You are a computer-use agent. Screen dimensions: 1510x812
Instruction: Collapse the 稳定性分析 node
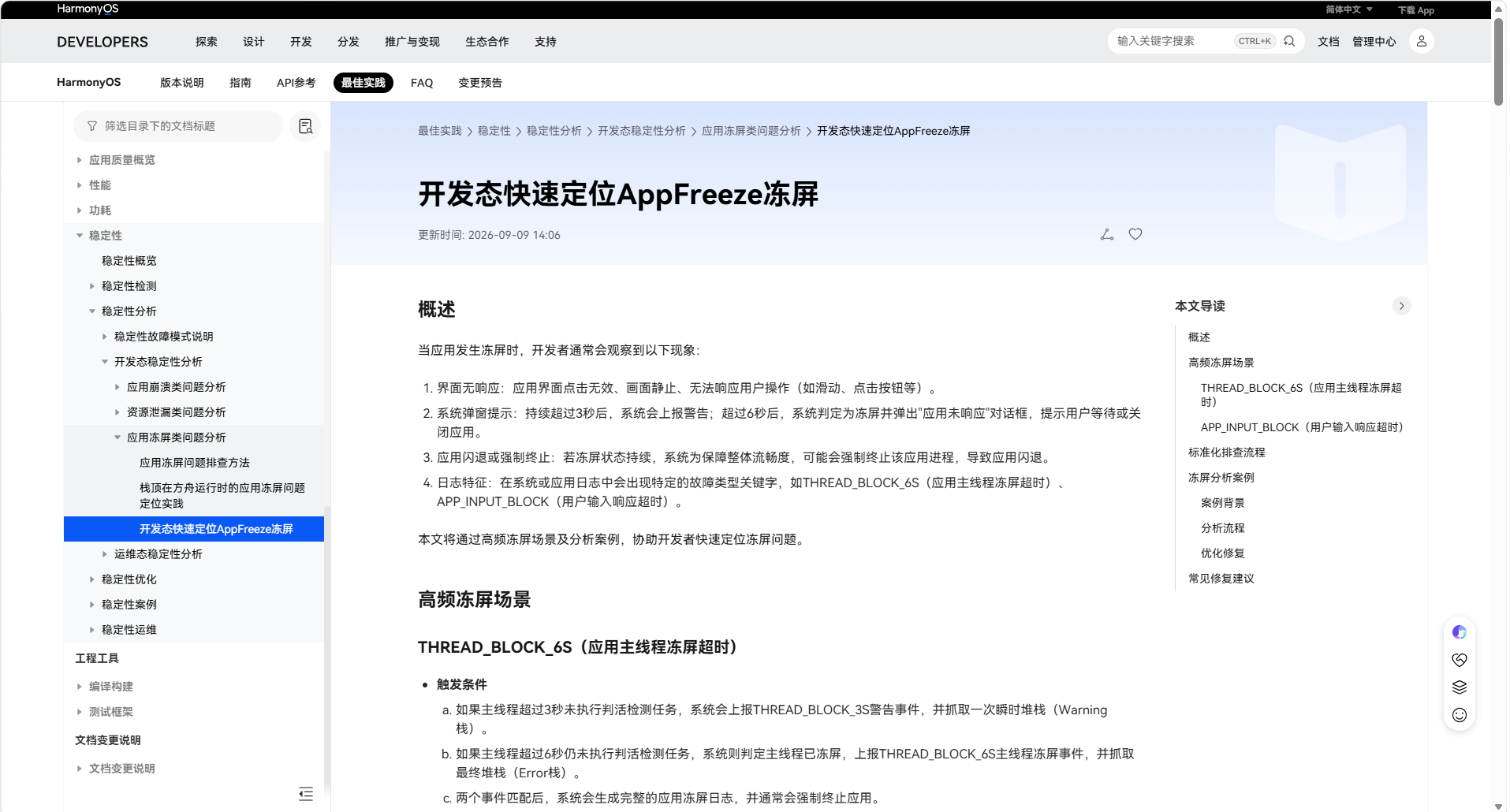[x=91, y=311]
